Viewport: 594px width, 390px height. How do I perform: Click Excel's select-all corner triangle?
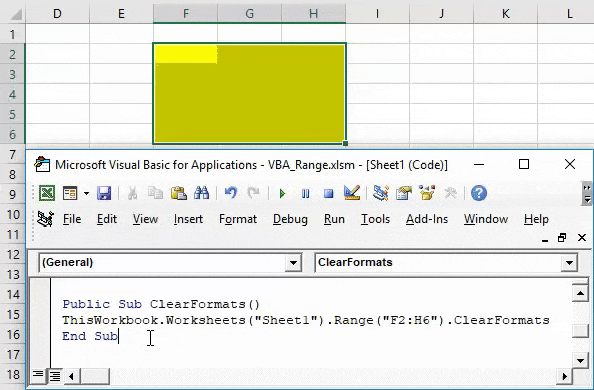pos(16,14)
